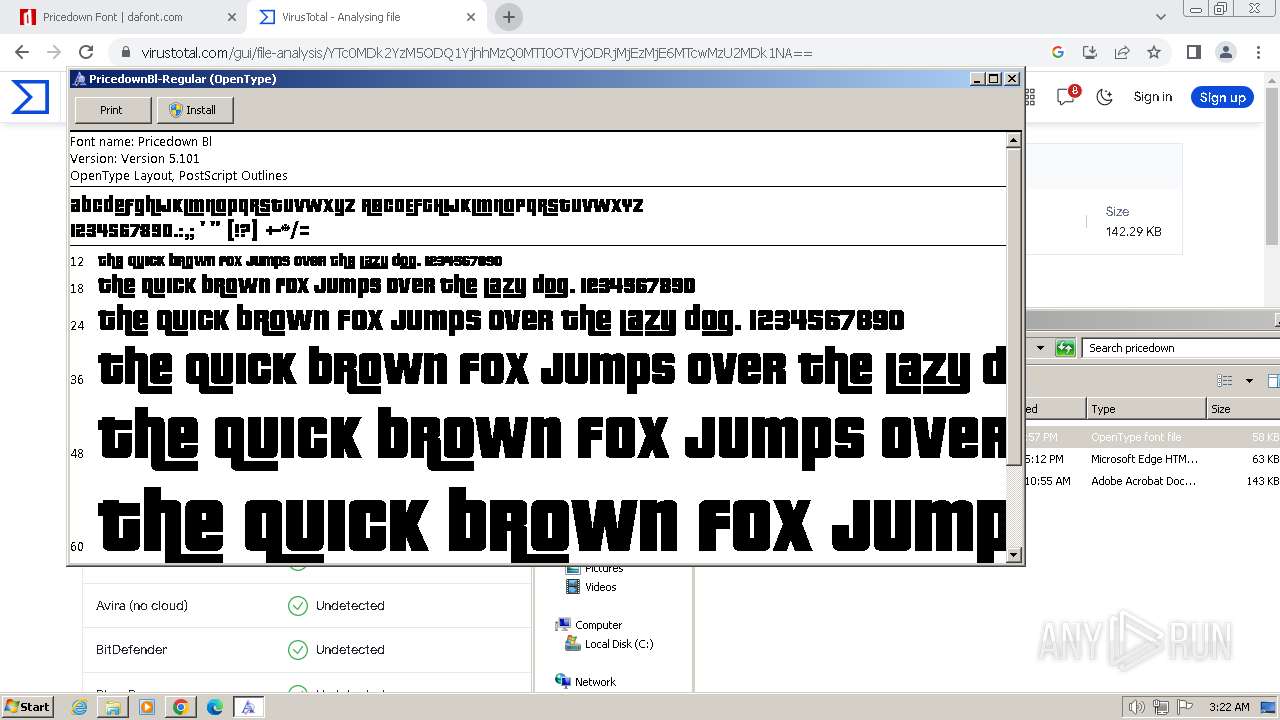1280x720 pixels.
Task: Select the Microsoft Edge HTM file row
Action: tap(1153, 459)
